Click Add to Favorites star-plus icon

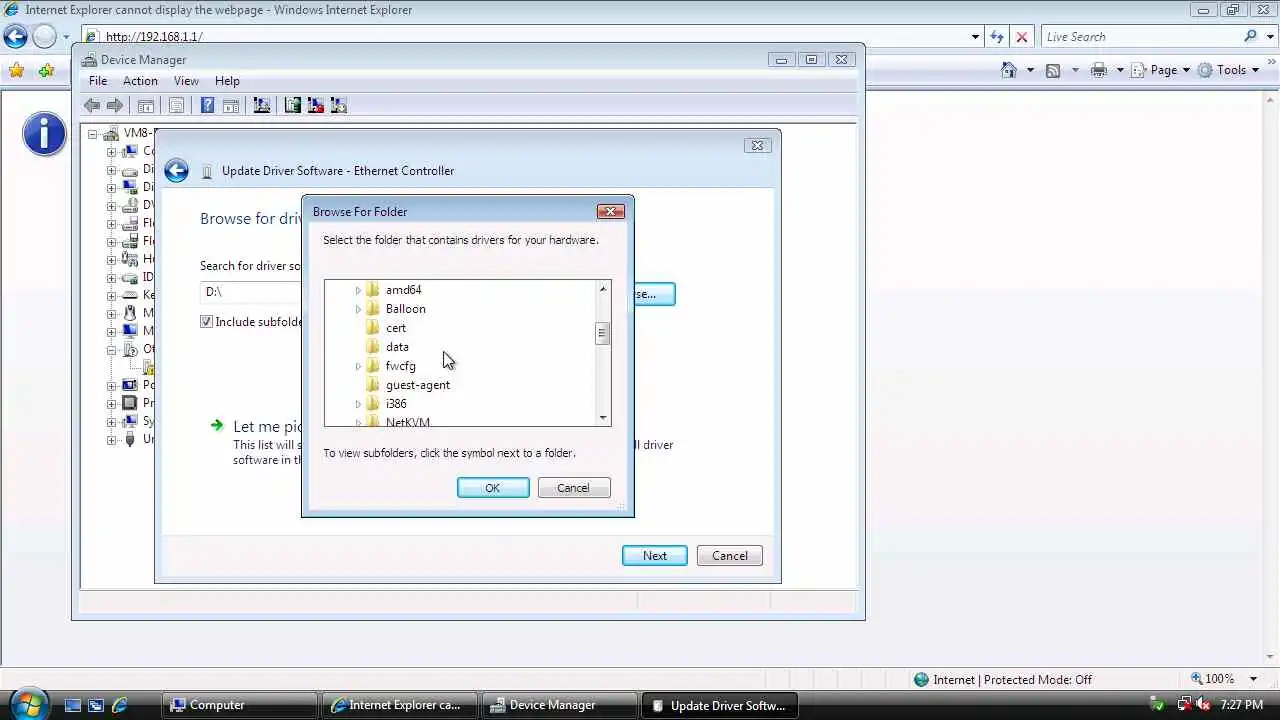pyautogui.click(x=46, y=70)
